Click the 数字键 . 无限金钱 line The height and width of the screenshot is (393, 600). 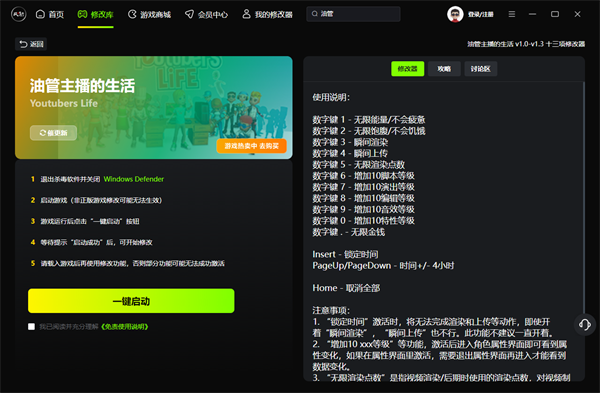point(349,232)
